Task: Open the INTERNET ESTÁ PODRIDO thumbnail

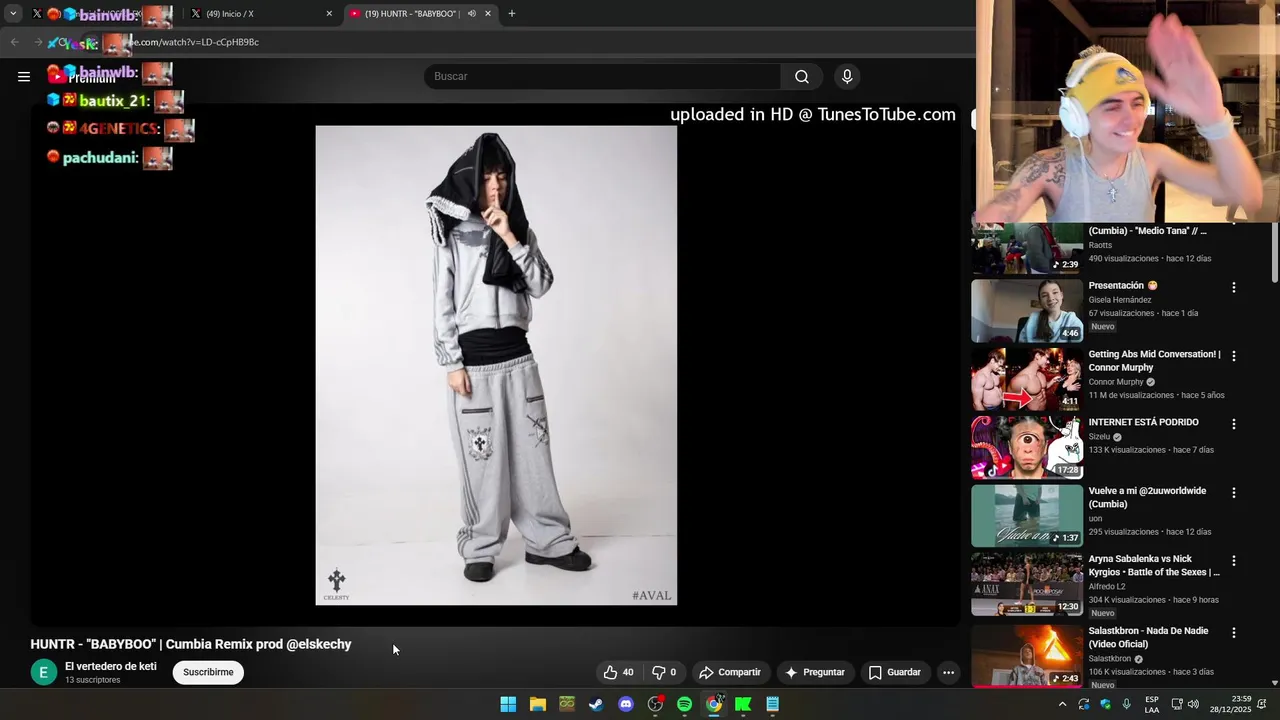Action: point(1027,448)
